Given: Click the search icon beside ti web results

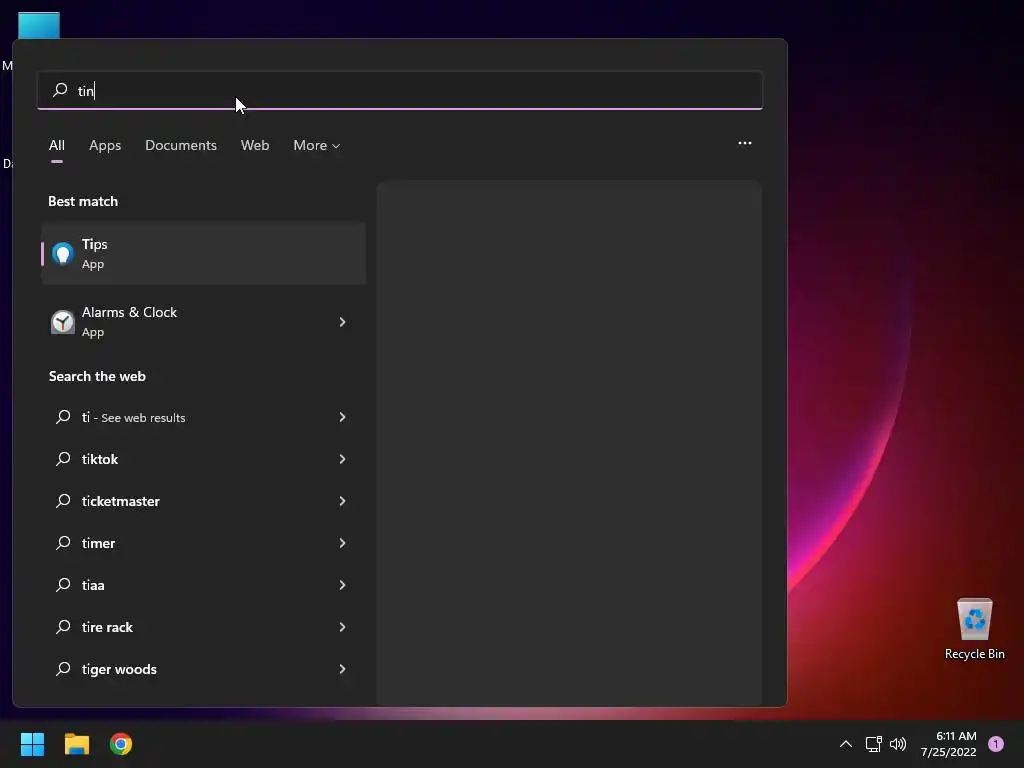Looking at the screenshot, I should [63, 417].
